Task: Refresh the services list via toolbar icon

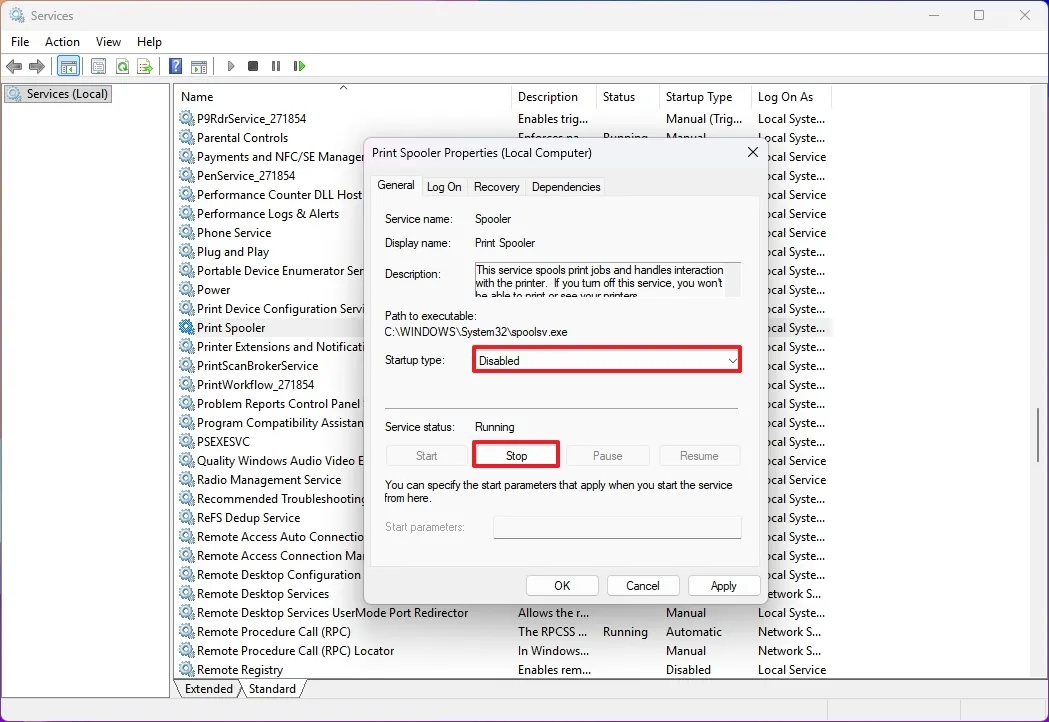Action: pyautogui.click(x=122, y=66)
